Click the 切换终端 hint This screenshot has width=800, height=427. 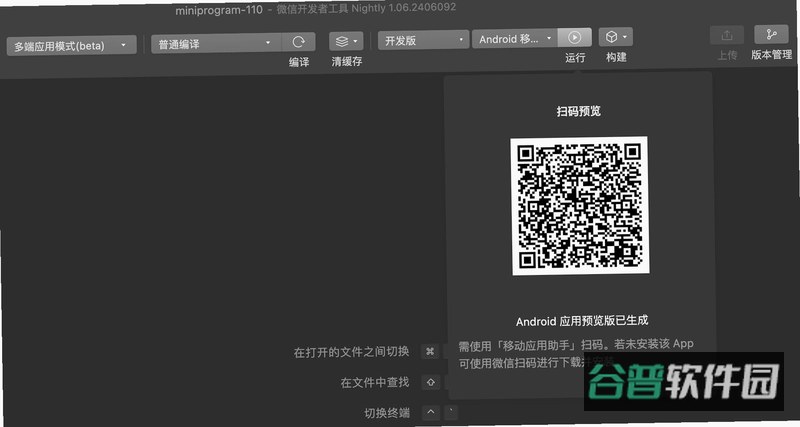pyautogui.click(x=387, y=412)
